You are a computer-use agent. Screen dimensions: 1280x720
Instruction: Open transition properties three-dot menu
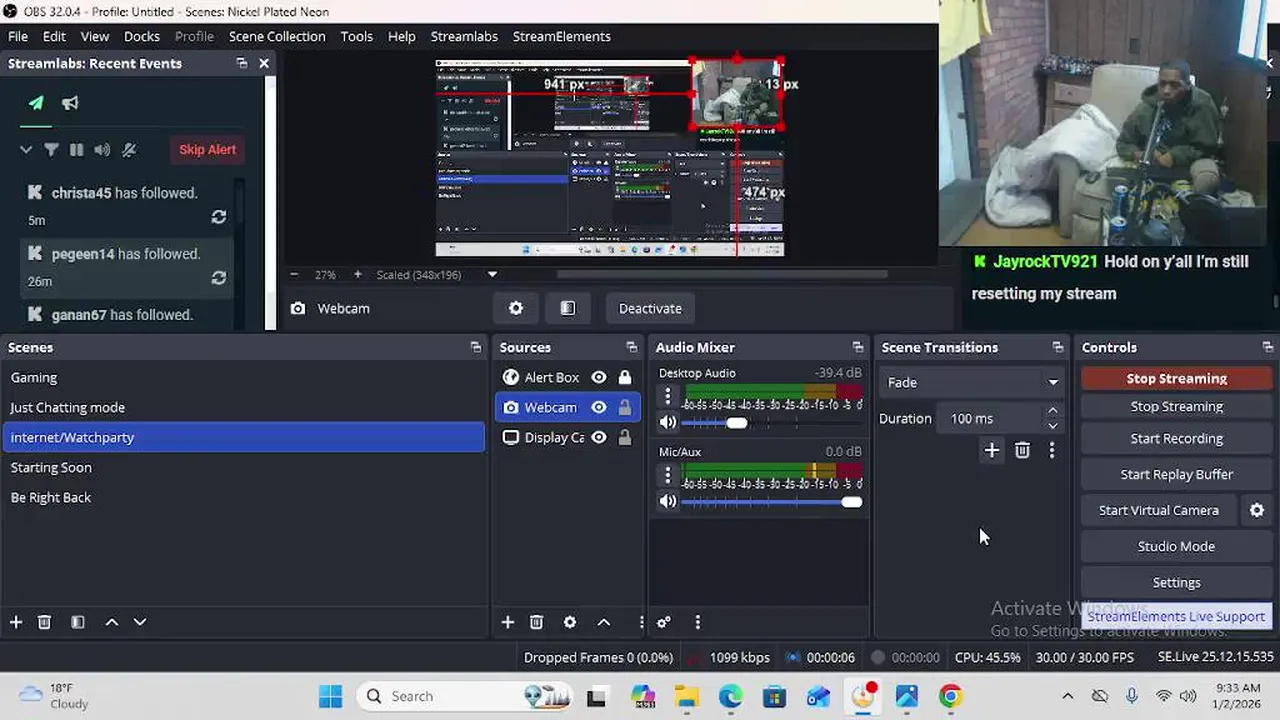(1051, 451)
